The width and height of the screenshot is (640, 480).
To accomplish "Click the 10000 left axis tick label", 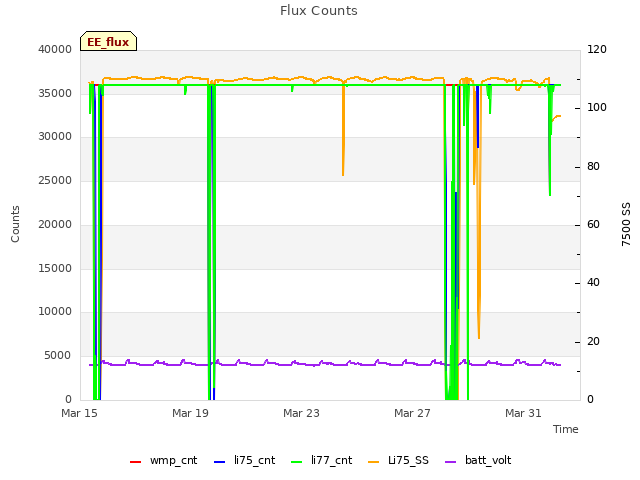I will click(55, 311).
